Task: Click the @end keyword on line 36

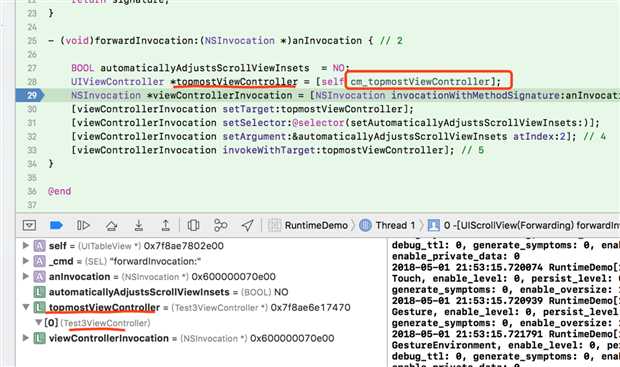Action: pyautogui.click(x=59, y=191)
